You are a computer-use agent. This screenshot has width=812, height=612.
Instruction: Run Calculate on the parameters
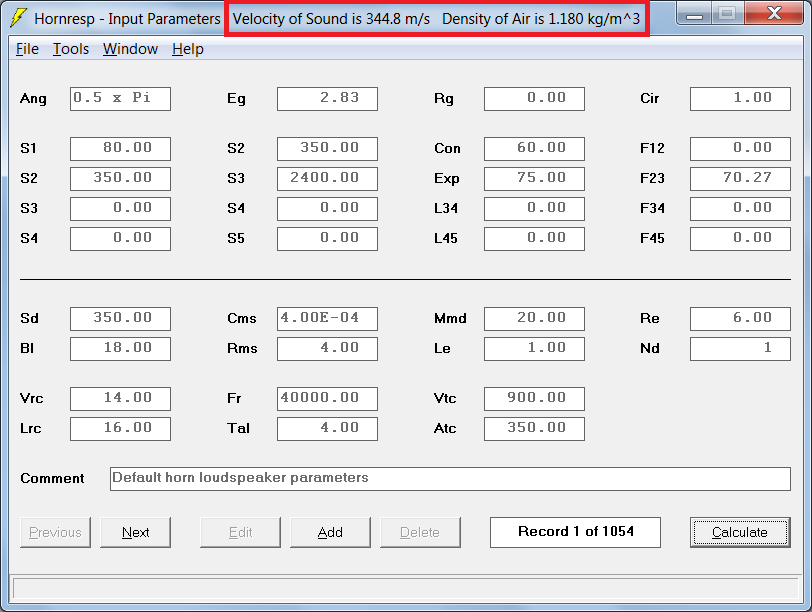tap(740, 532)
